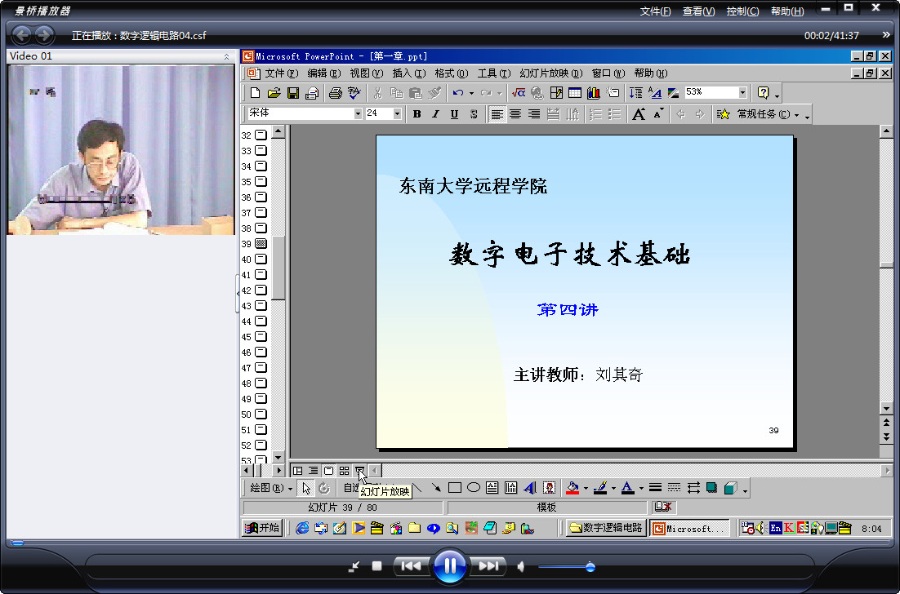Seek using the playback progress bar handle
Viewport: 900px width, 594px height.
17,542
